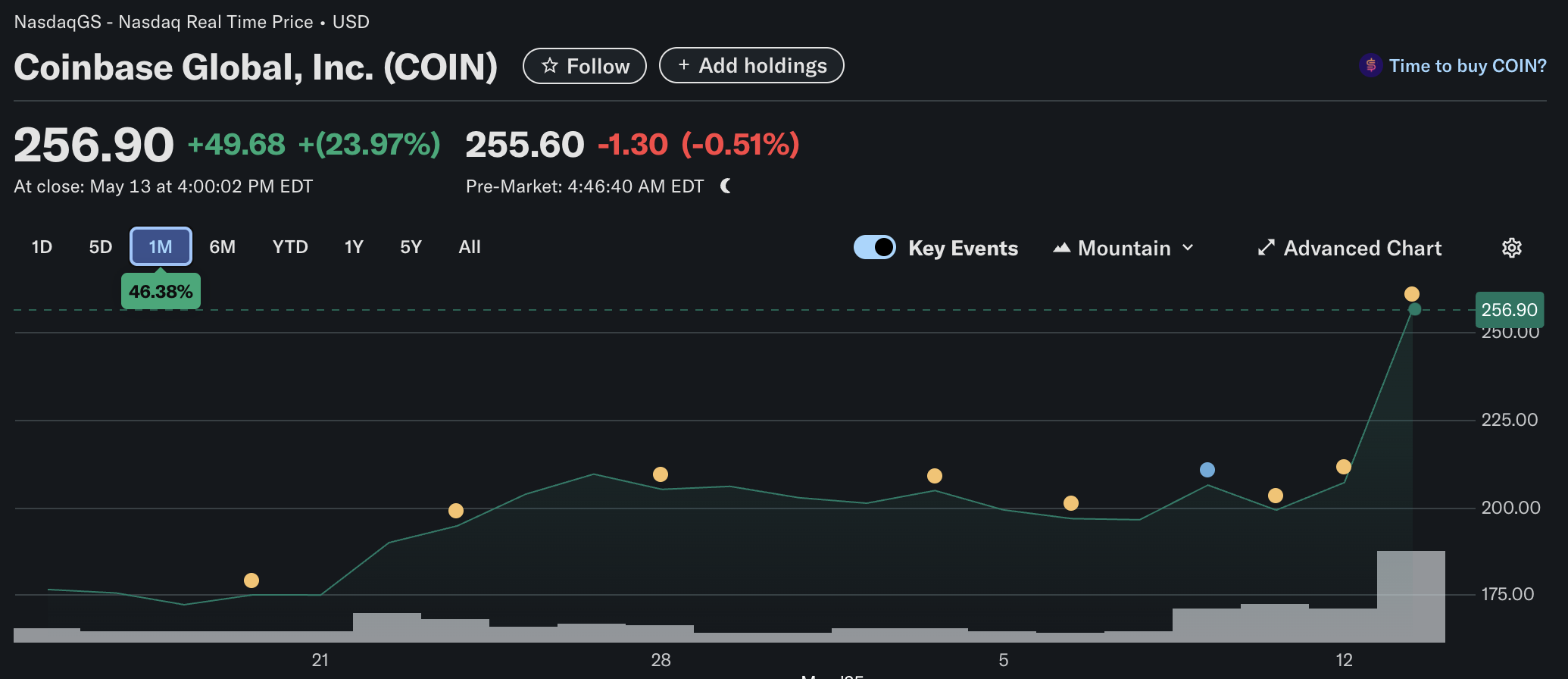The width and height of the screenshot is (1568, 679).
Task: Click the 175.00 axis label
Action: [x=1507, y=594]
